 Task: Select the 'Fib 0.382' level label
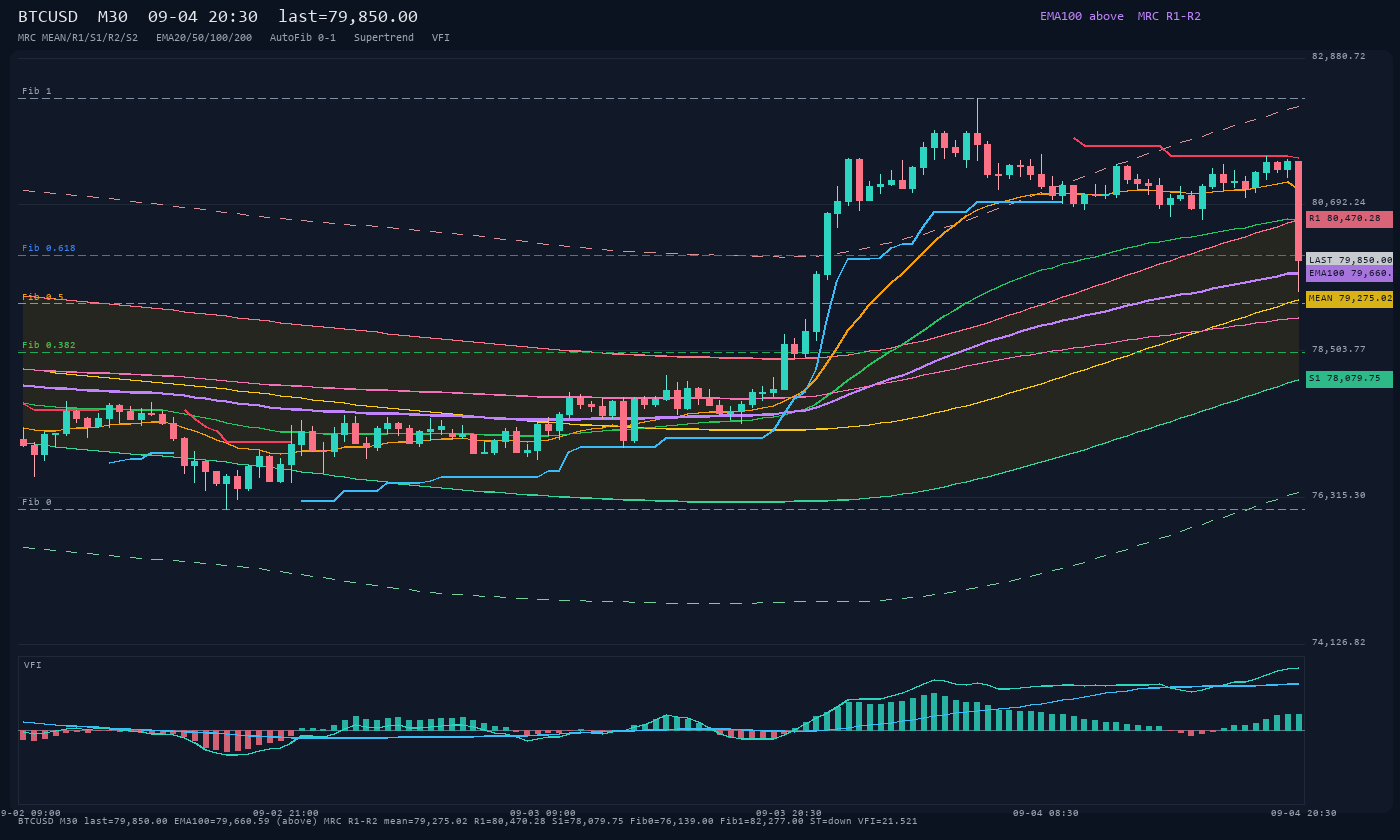(x=49, y=345)
